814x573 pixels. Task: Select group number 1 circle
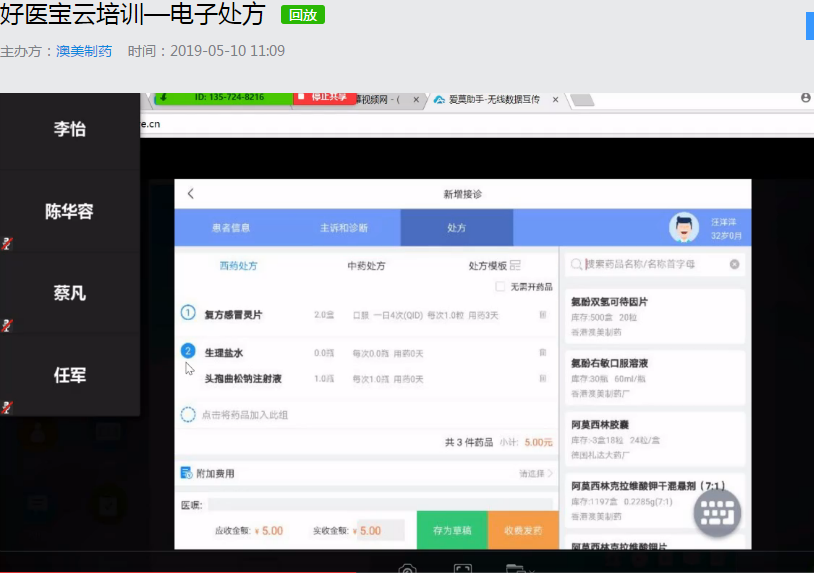[x=188, y=313]
